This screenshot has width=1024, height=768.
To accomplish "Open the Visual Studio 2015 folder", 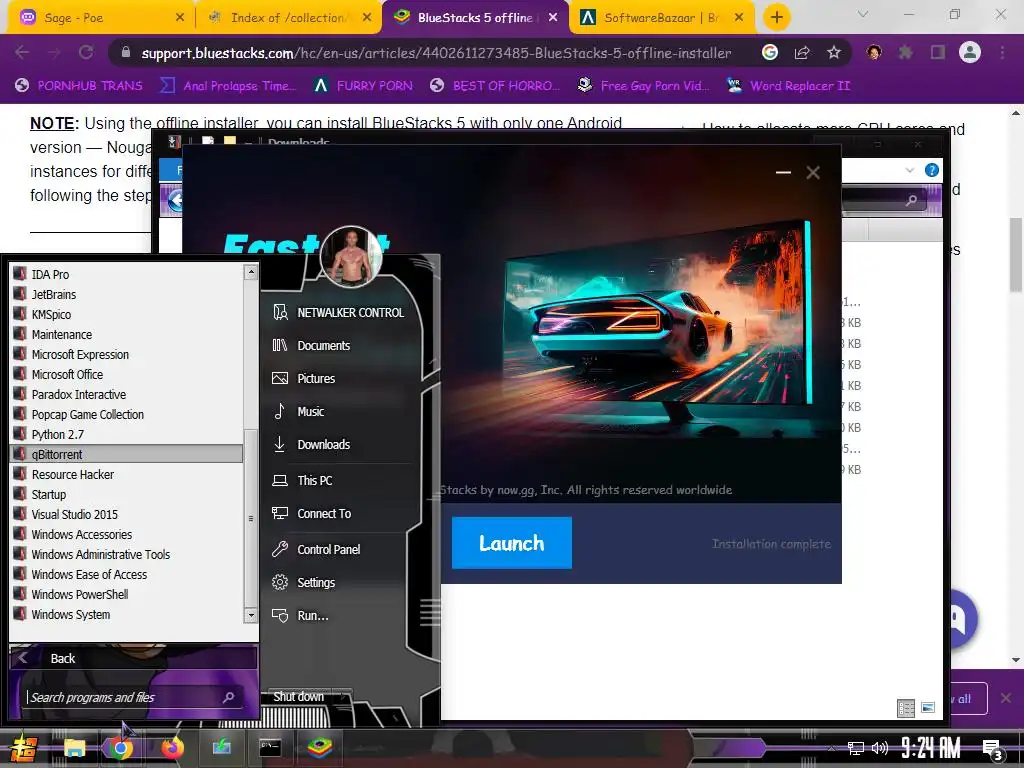I will coord(126,515).
